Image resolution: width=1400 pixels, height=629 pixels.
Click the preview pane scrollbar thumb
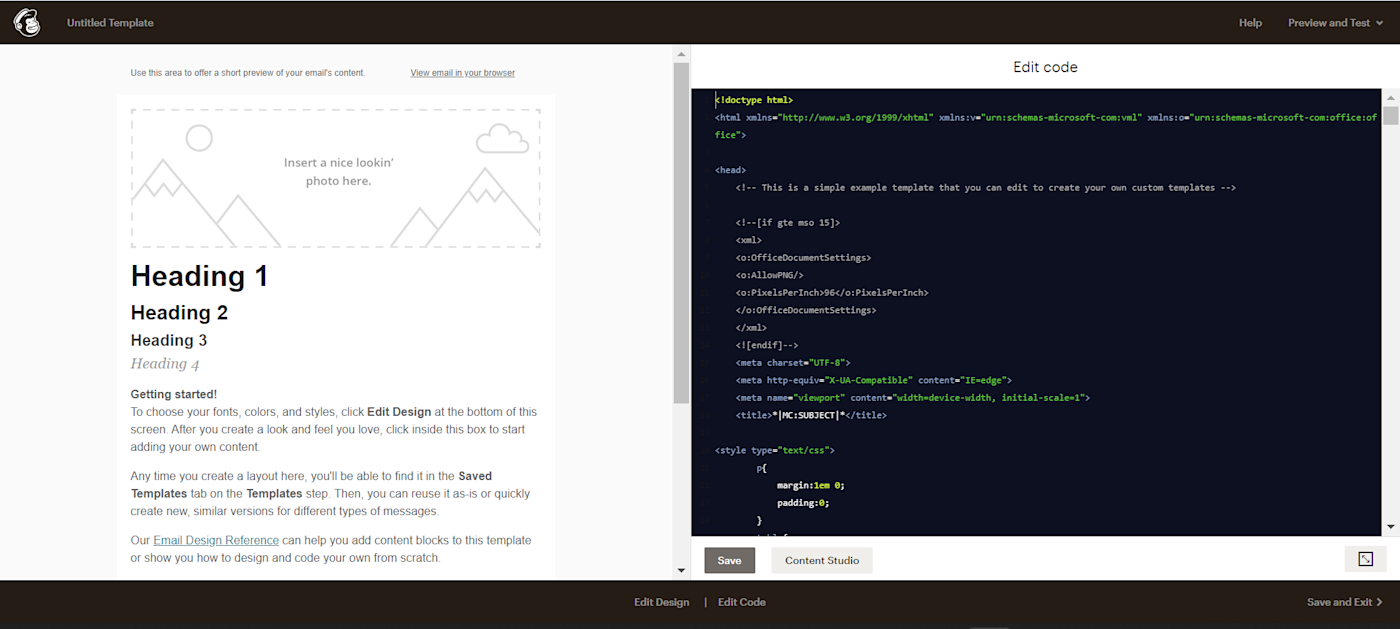click(682, 232)
